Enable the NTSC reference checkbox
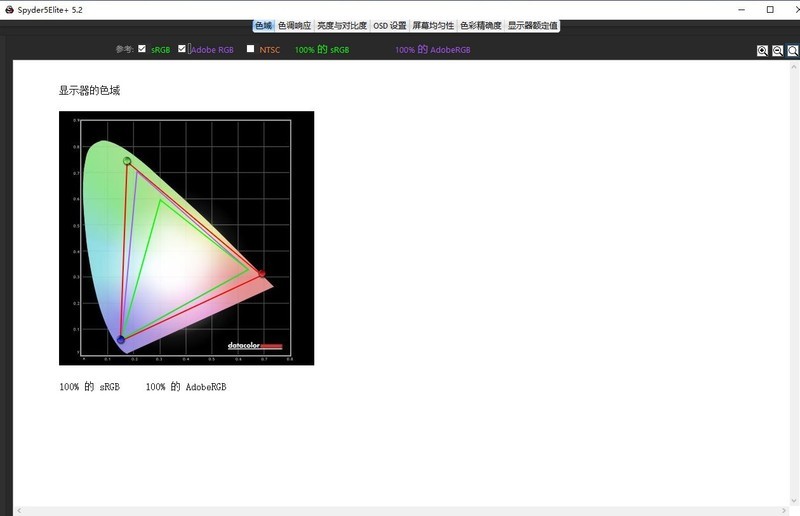800x516 pixels. (x=251, y=49)
